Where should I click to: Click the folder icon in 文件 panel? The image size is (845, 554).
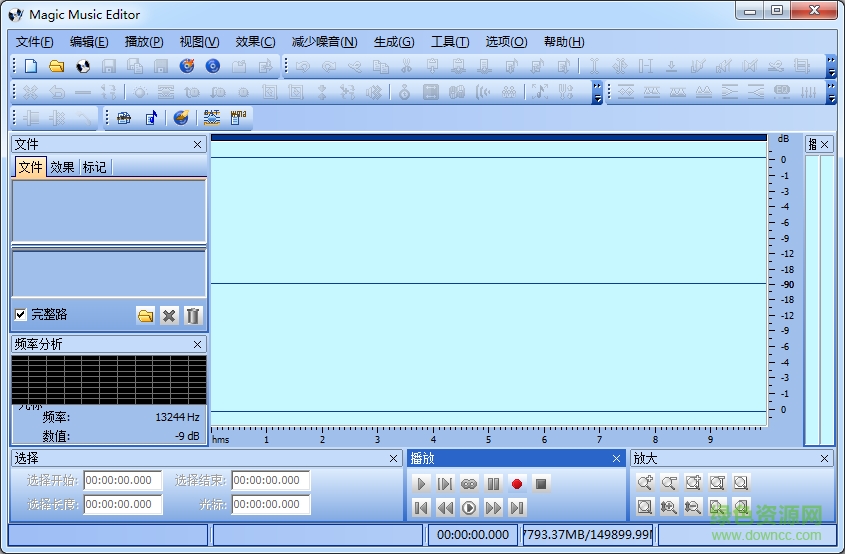click(x=146, y=316)
